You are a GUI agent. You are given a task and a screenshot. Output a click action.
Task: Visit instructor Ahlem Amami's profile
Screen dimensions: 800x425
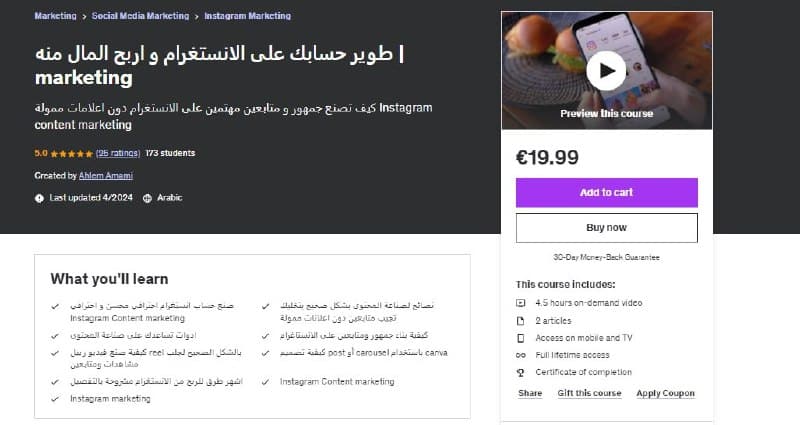(x=106, y=176)
